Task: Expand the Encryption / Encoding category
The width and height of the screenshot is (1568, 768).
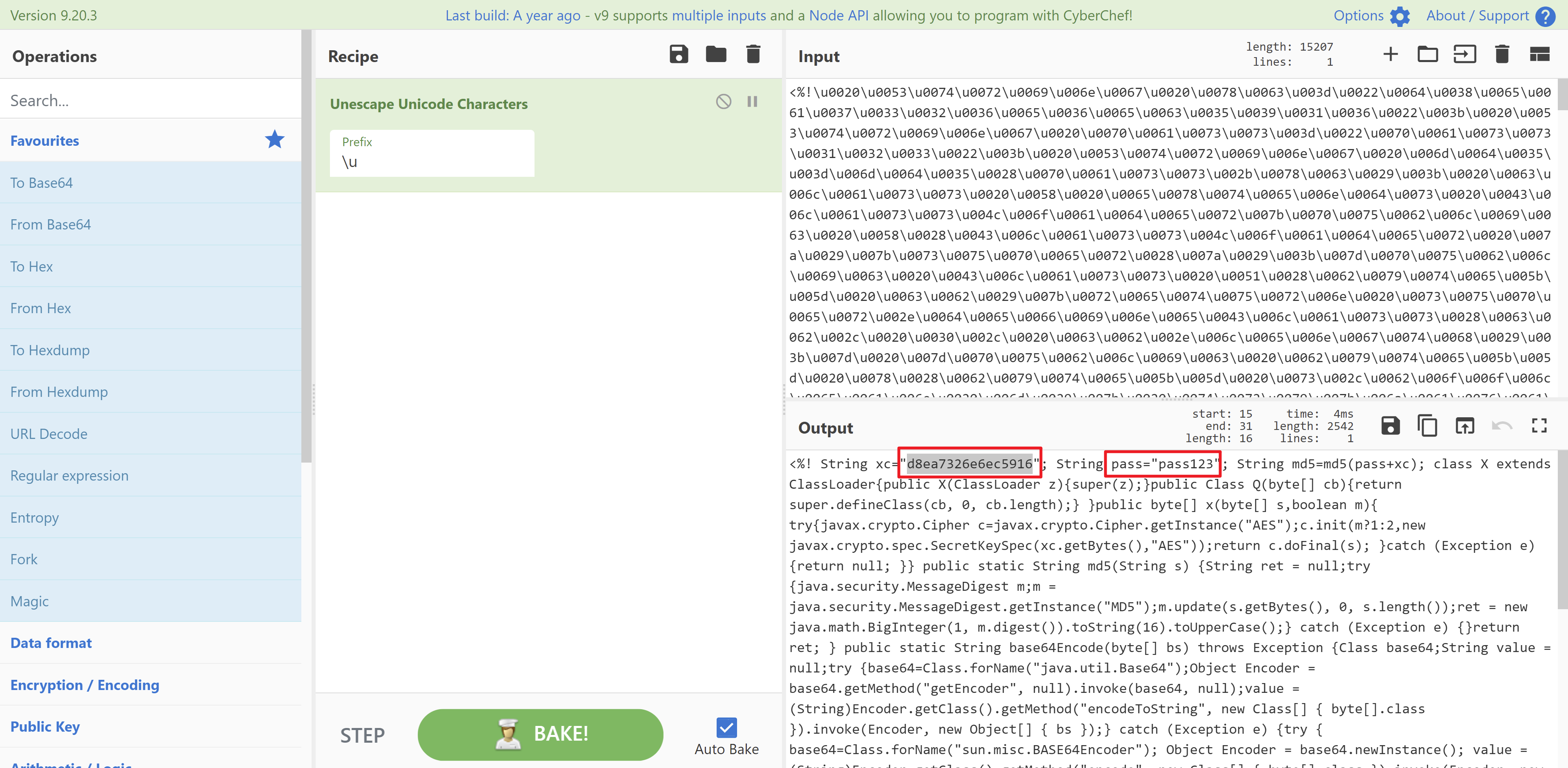Action: point(85,685)
